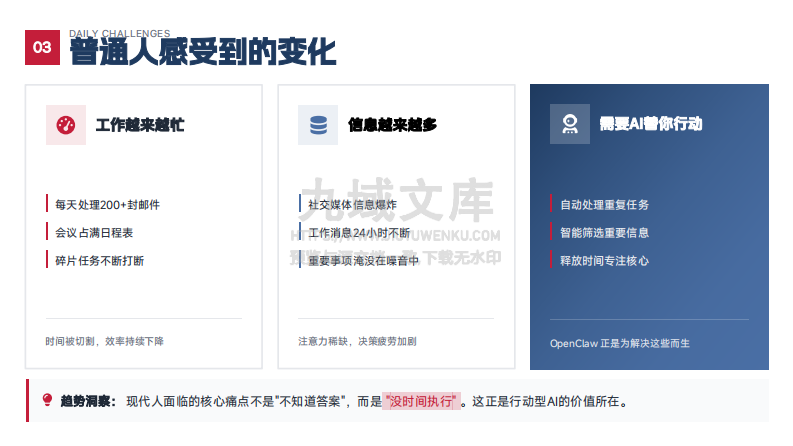Click the footer note 时间被切割，效率持续下降
Screen dimensions: 793x446
coord(104,341)
